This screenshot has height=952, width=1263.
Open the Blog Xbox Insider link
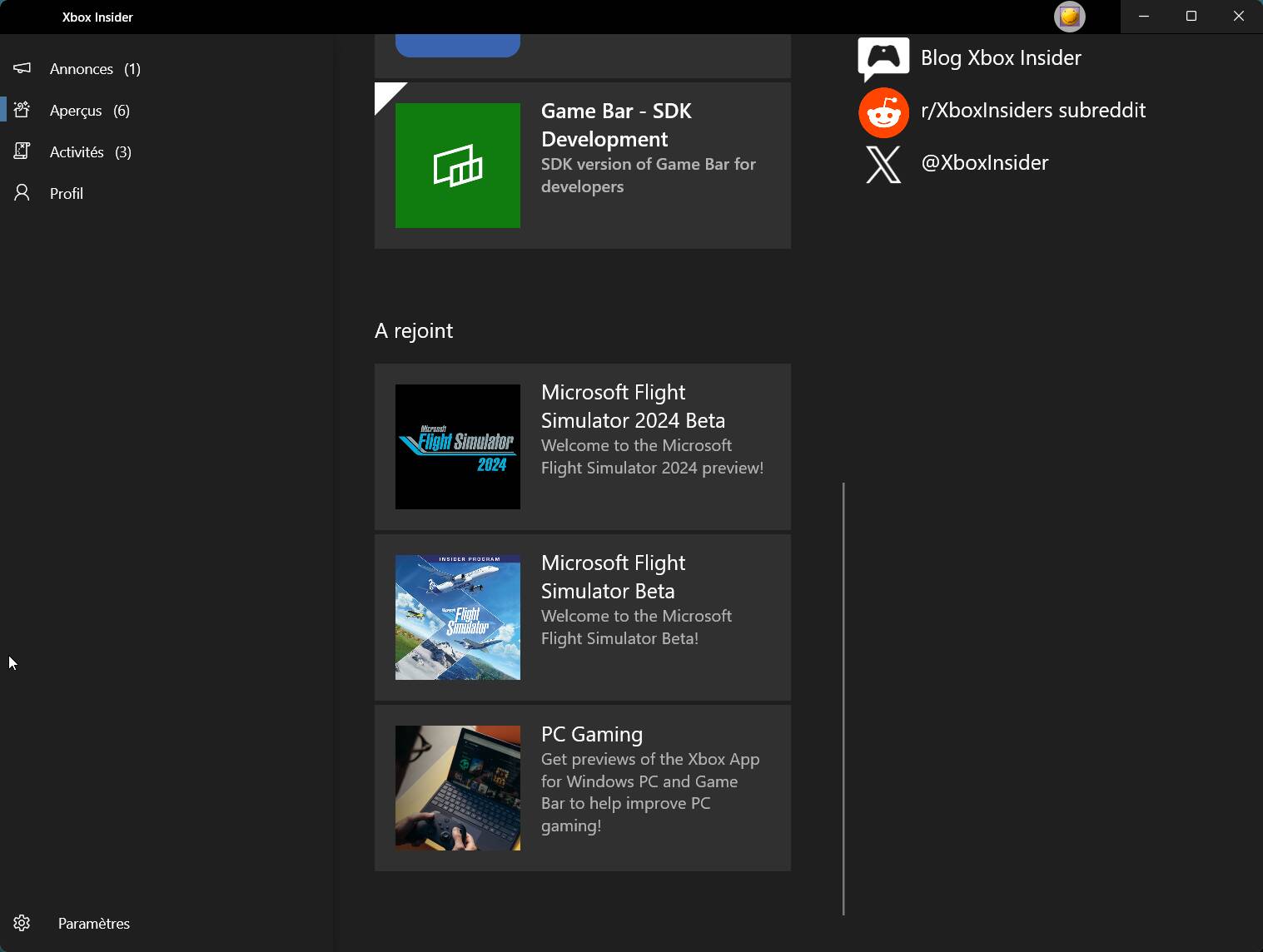click(1001, 57)
